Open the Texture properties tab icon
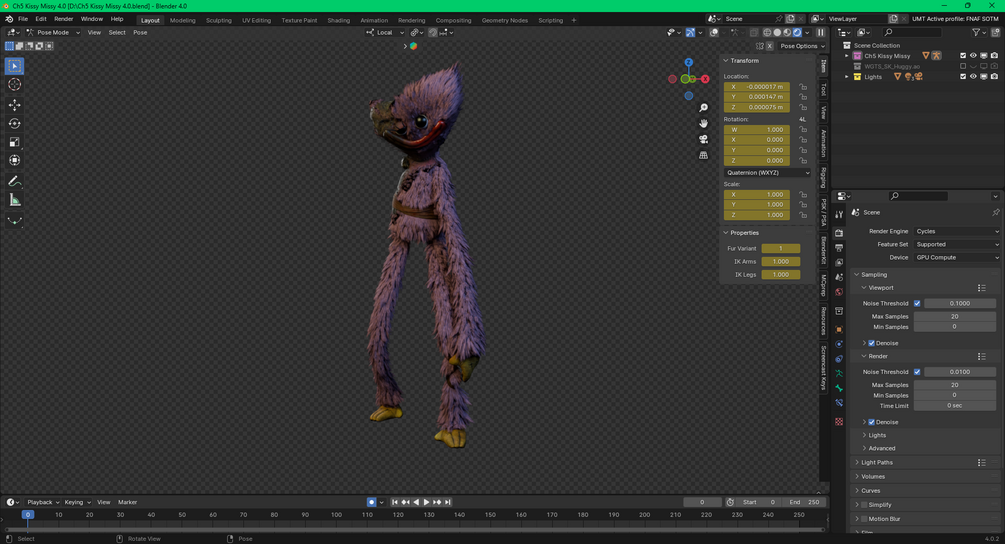Viewport: 1005px width, 544px height. [838, 422]
